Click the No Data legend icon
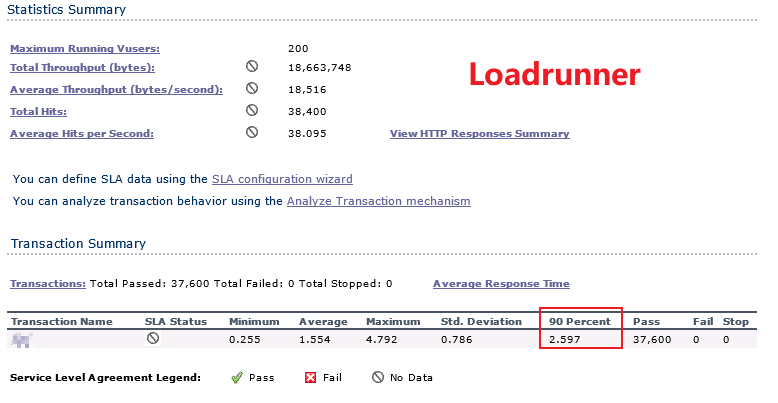The width and height of the screenshot is (778, 403). click(x=378, y=377)
